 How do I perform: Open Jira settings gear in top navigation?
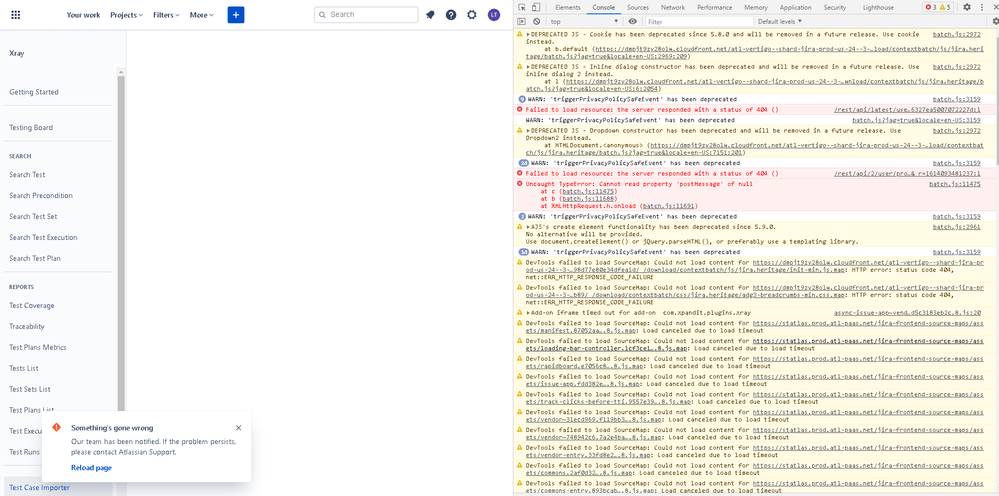click(471, 15)
